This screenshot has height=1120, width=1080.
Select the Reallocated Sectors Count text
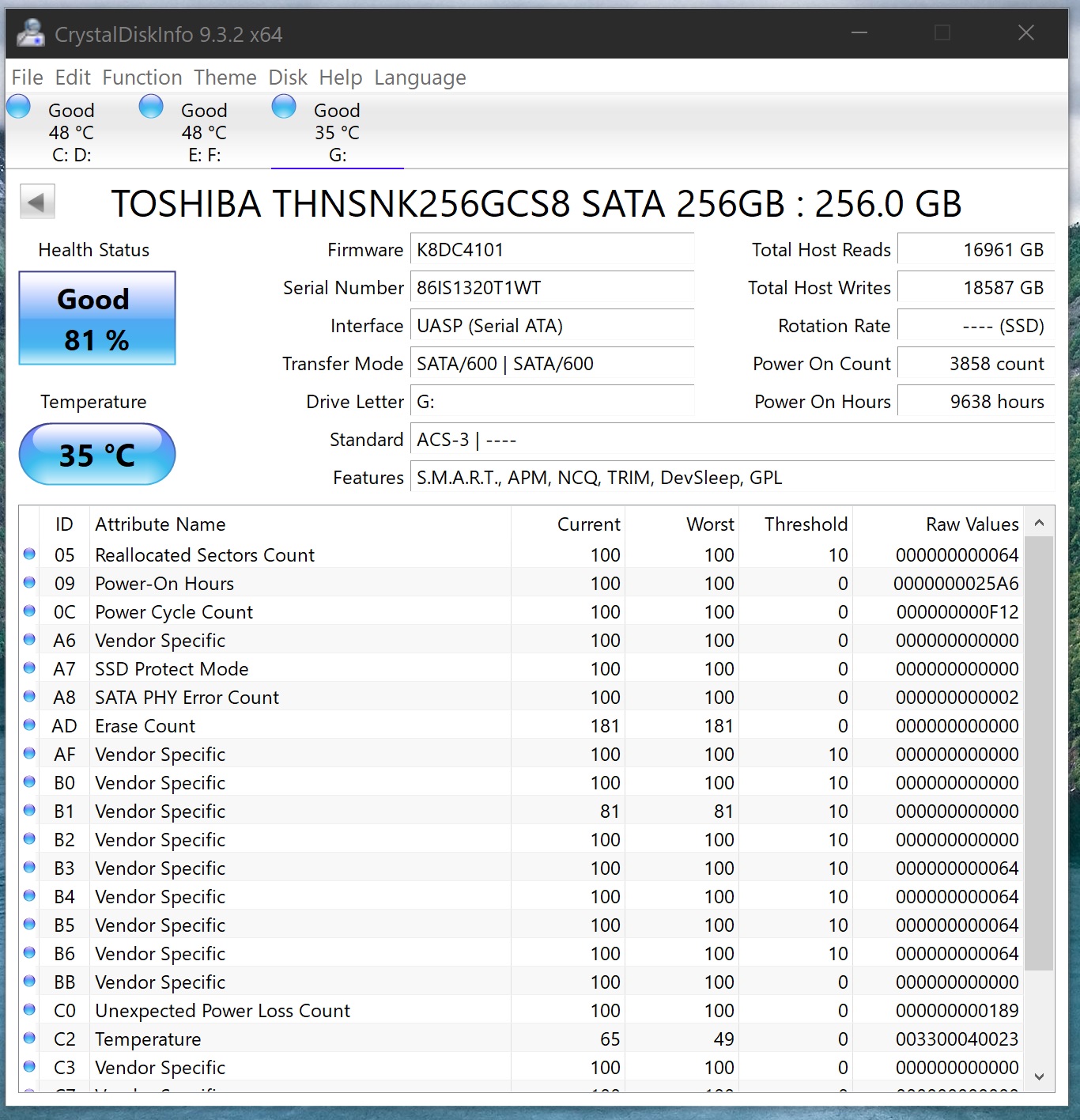point(205,555)
